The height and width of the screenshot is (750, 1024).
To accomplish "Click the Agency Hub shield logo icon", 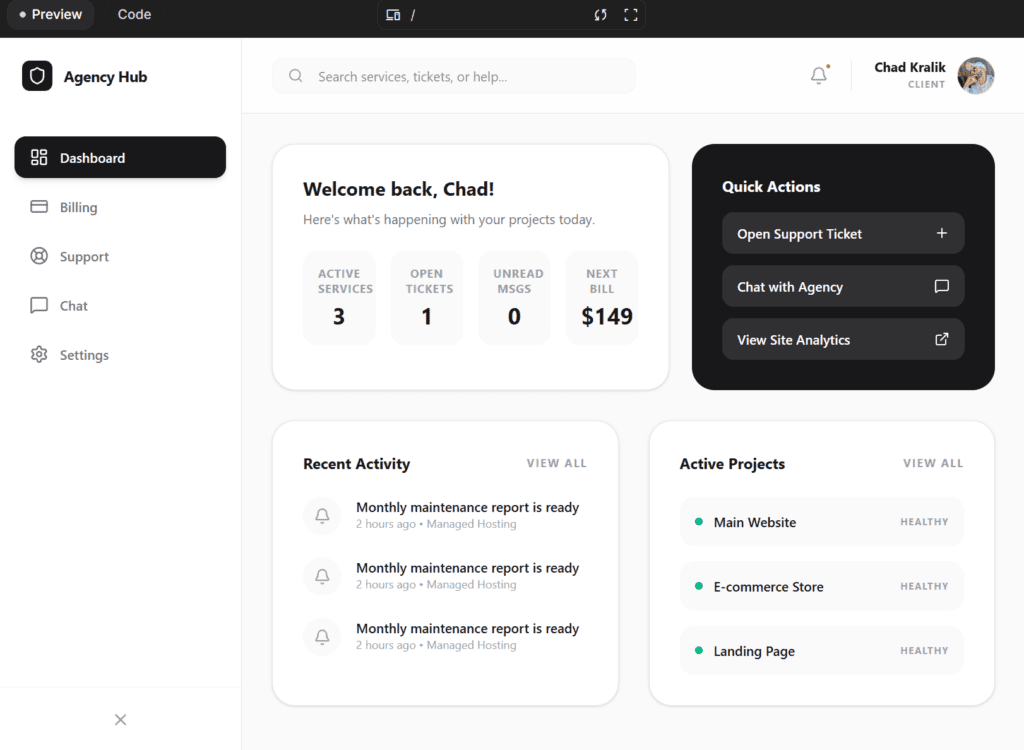I will point(36,76).
